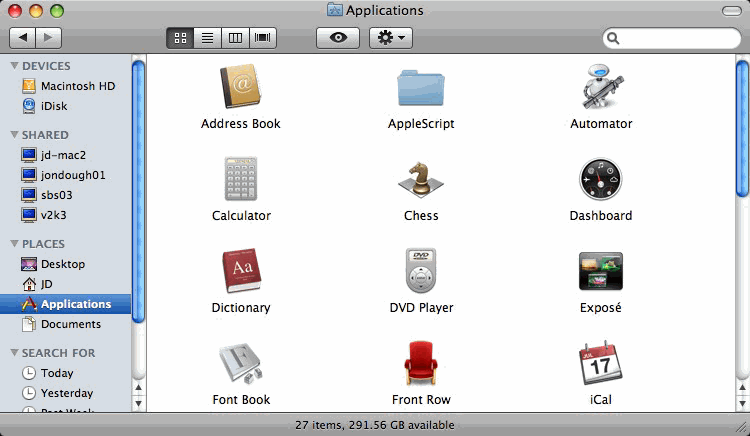The height and width of the screenshot is (436, 750).
Task: Click the magnifying glass search icon
Action: (x=613, y=38)
